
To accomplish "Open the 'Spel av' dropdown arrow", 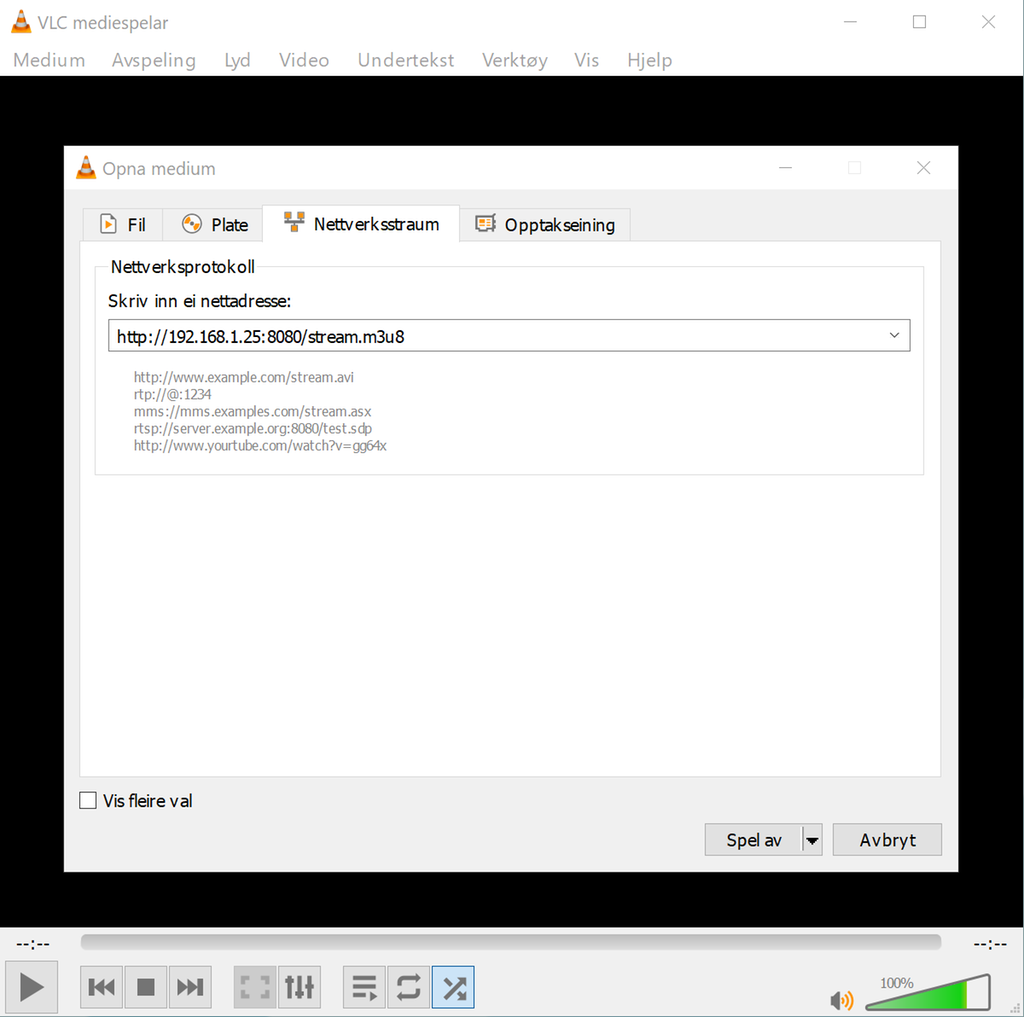I will (812, 840).
